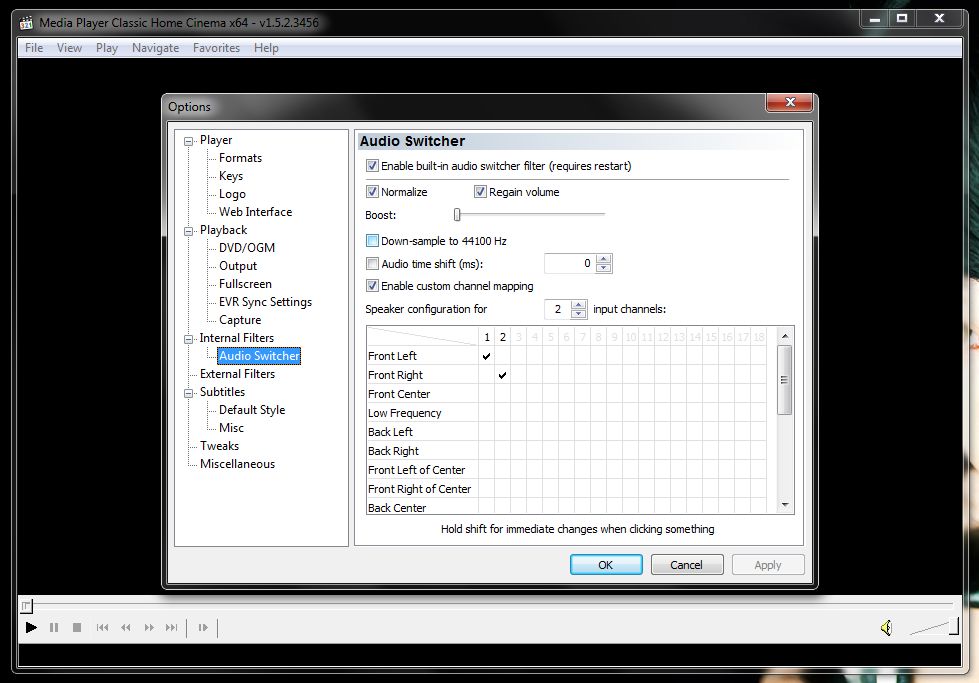Click Front Center row, channel 1 cell
Viewport: 979px width, 683px height.
(486, 394)
